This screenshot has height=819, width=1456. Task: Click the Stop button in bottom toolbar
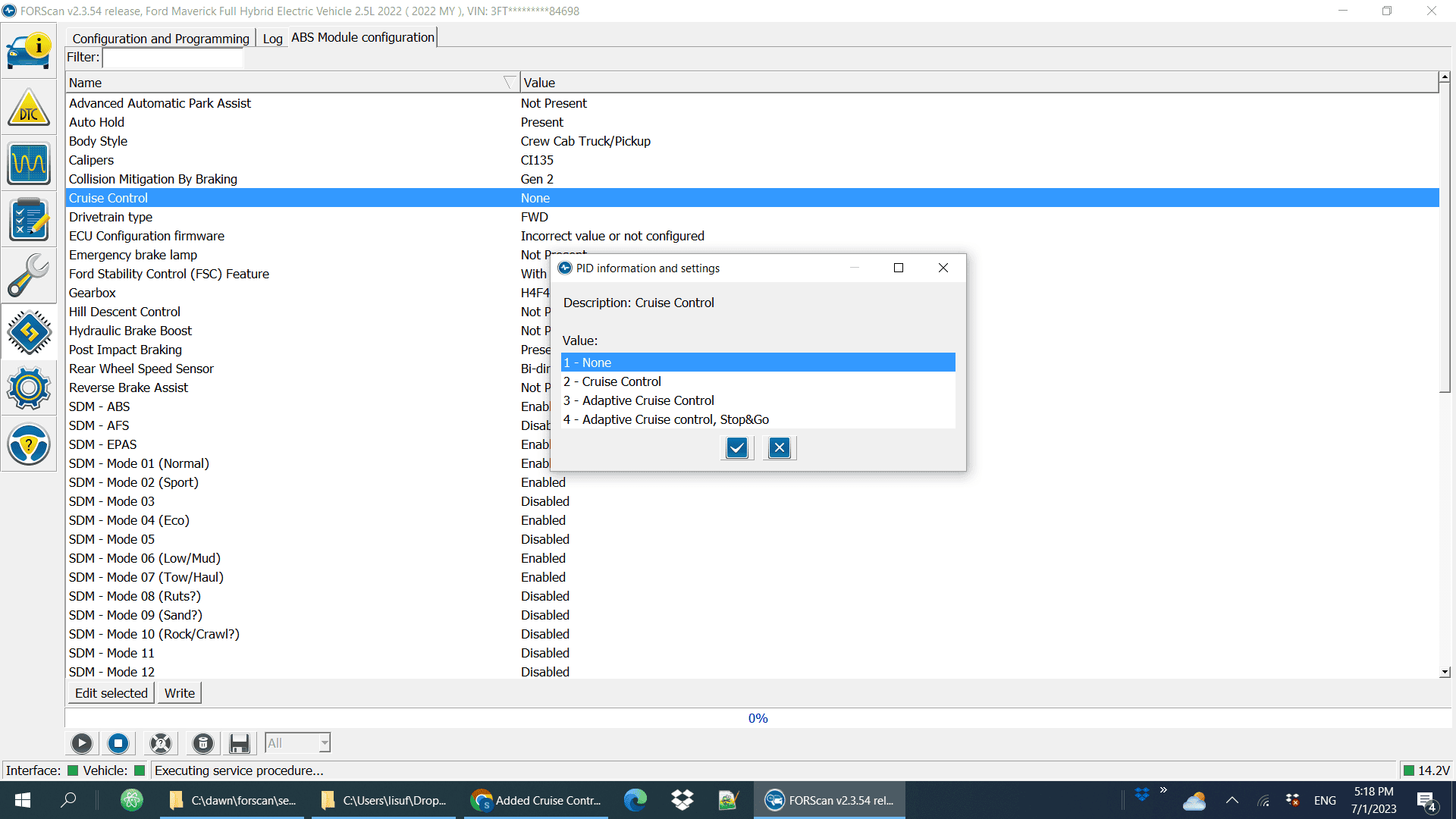click(118, 743)
